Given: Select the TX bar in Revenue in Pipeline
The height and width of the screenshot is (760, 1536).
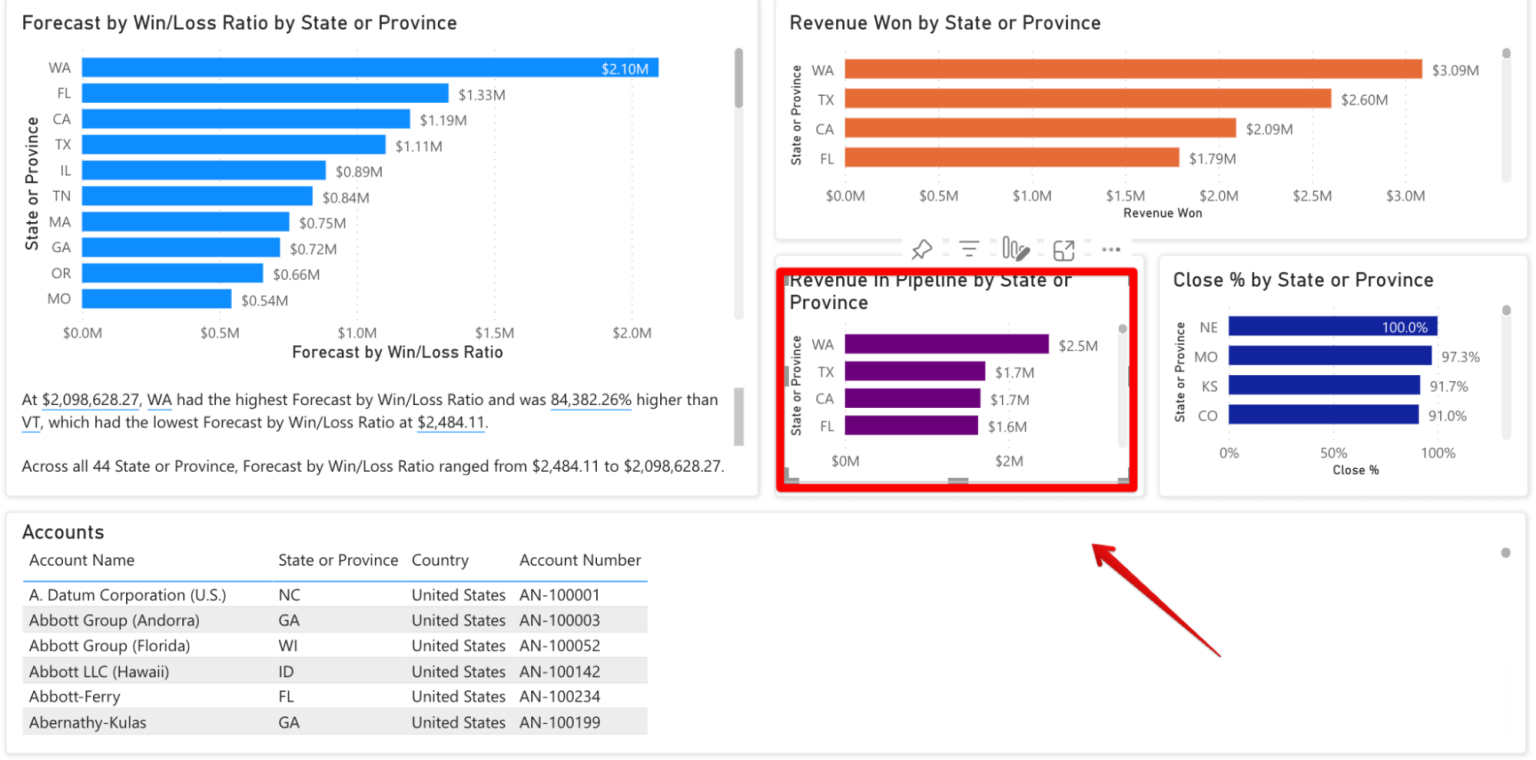Looking at the screenshot, I should click(915, 371).
